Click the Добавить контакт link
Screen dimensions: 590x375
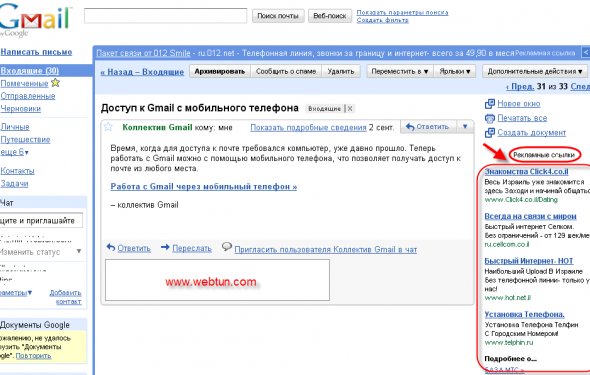point(66,297)
